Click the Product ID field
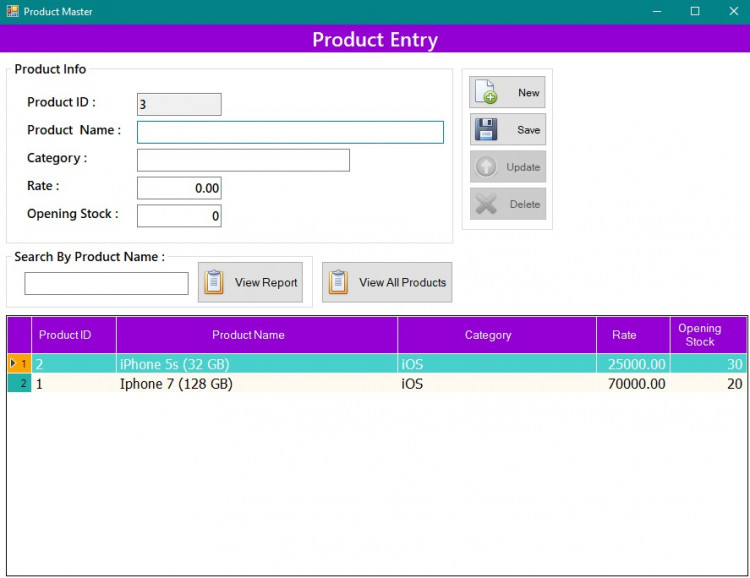This screenshot has height=578, width=750. click(179, 104)
